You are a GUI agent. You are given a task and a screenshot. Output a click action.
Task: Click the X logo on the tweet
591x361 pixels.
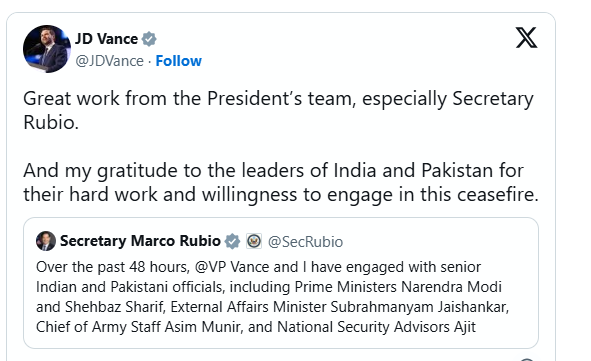coord(526,38)
